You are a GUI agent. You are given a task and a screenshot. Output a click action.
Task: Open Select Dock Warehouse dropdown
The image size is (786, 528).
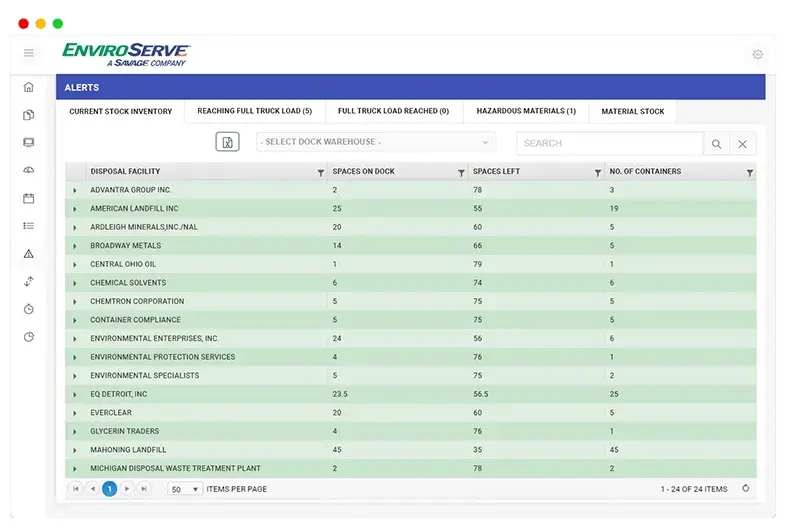click(376, 142)
